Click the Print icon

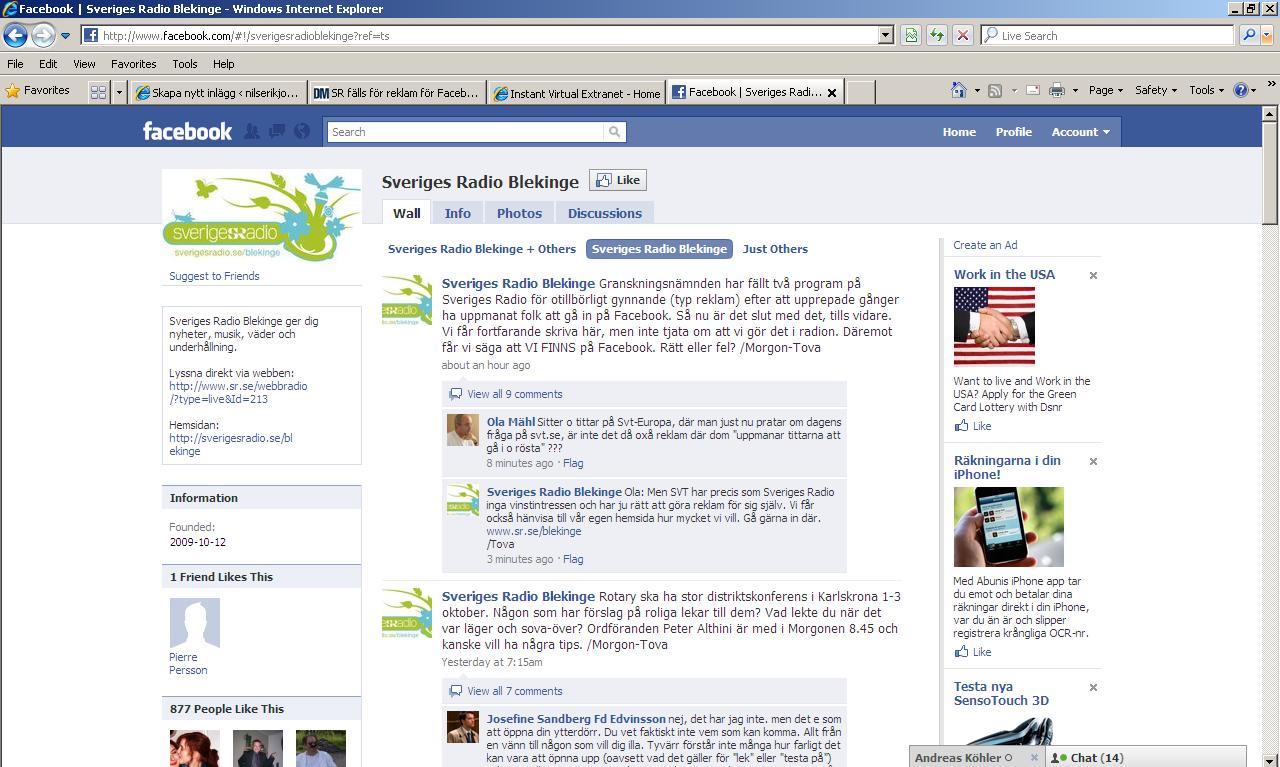click(1056, 90)
